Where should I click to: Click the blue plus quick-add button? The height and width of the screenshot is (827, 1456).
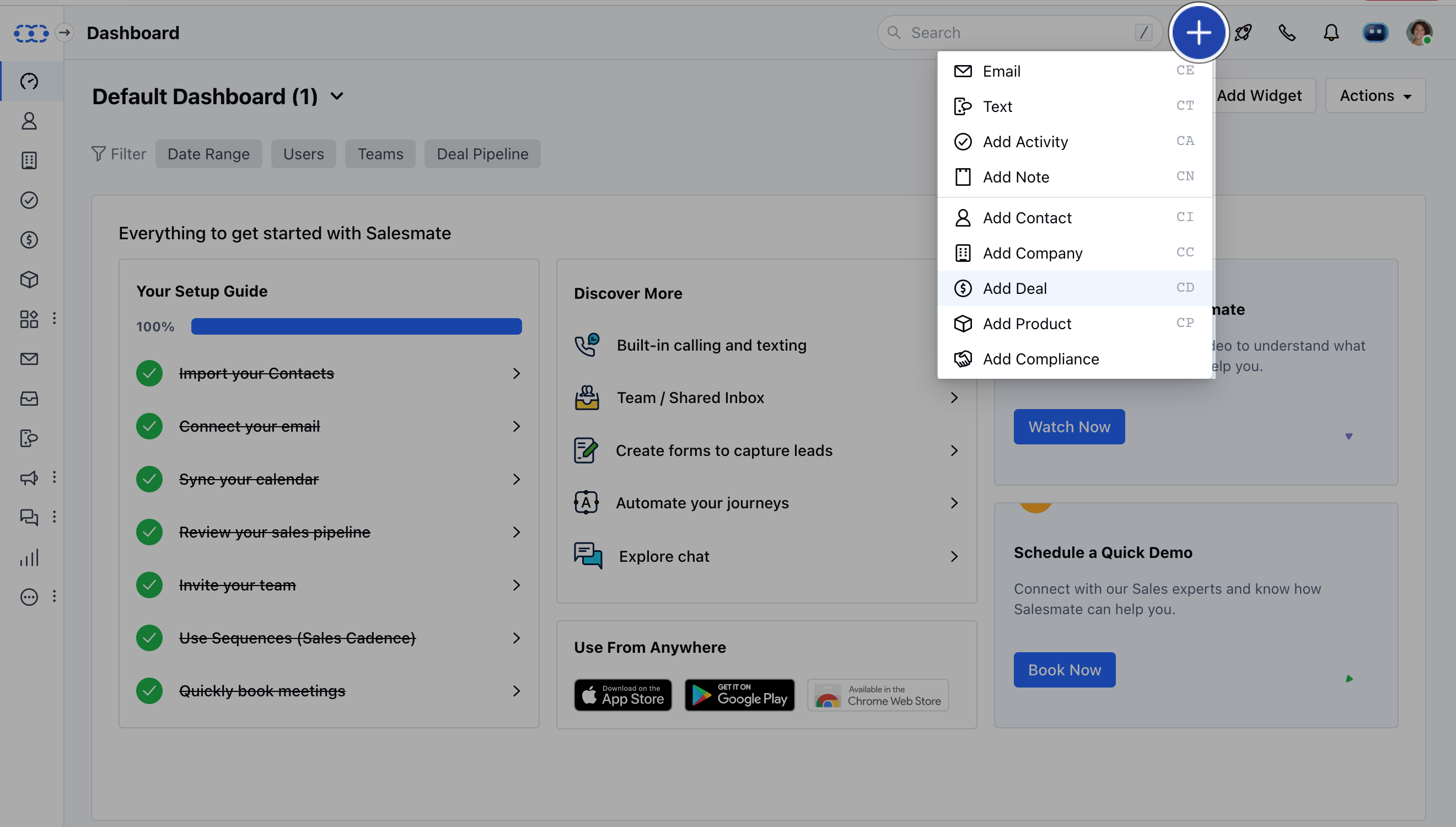click(1198, 33)
